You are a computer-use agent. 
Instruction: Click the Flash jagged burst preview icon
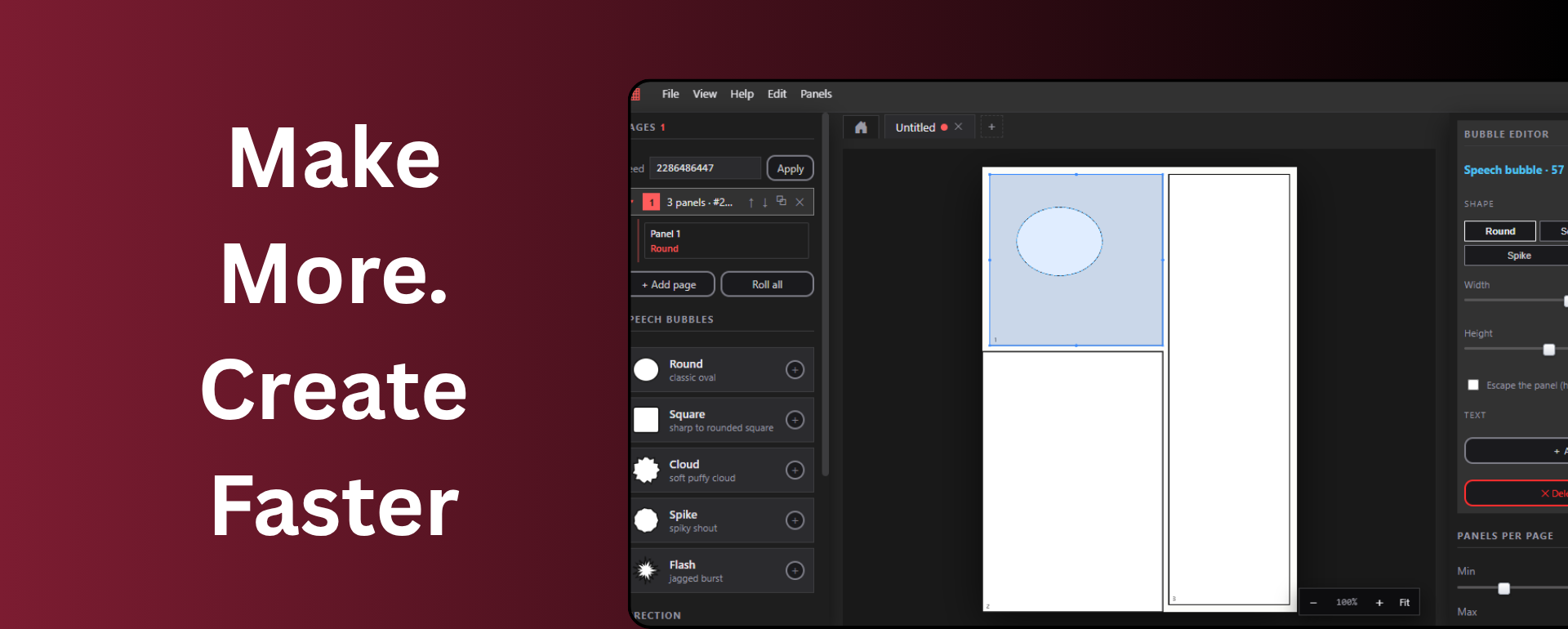point(646,570)
